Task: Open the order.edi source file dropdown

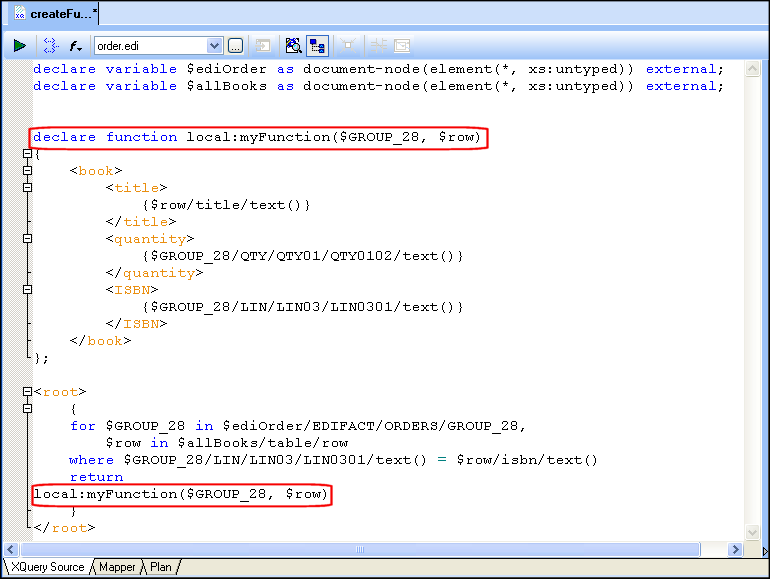Action: point(214,46)
